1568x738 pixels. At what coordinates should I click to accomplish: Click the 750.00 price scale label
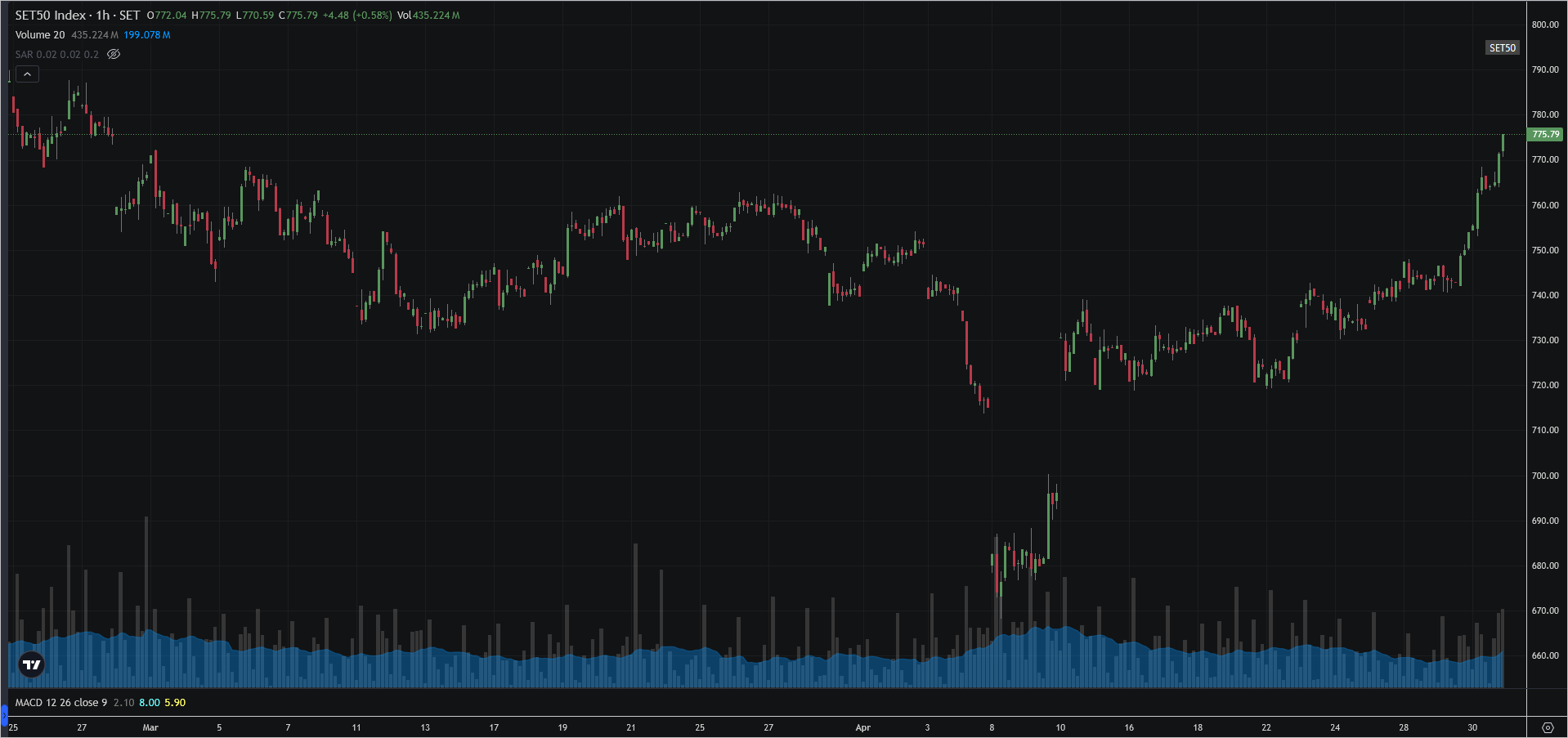pos(1545,250)
